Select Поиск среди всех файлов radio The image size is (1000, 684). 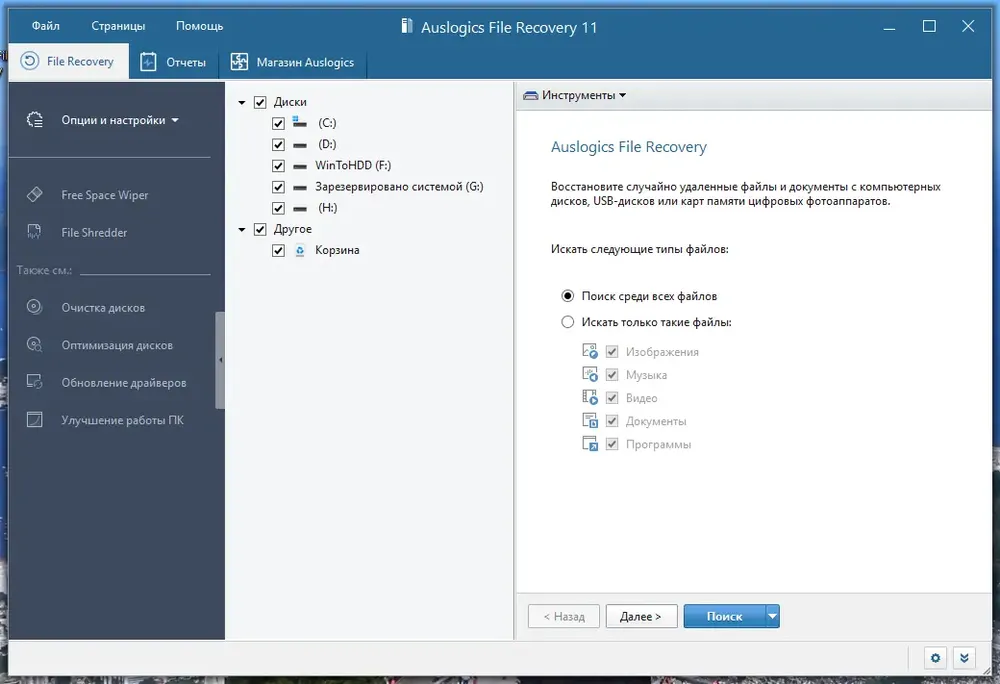[x=567, y=296]
